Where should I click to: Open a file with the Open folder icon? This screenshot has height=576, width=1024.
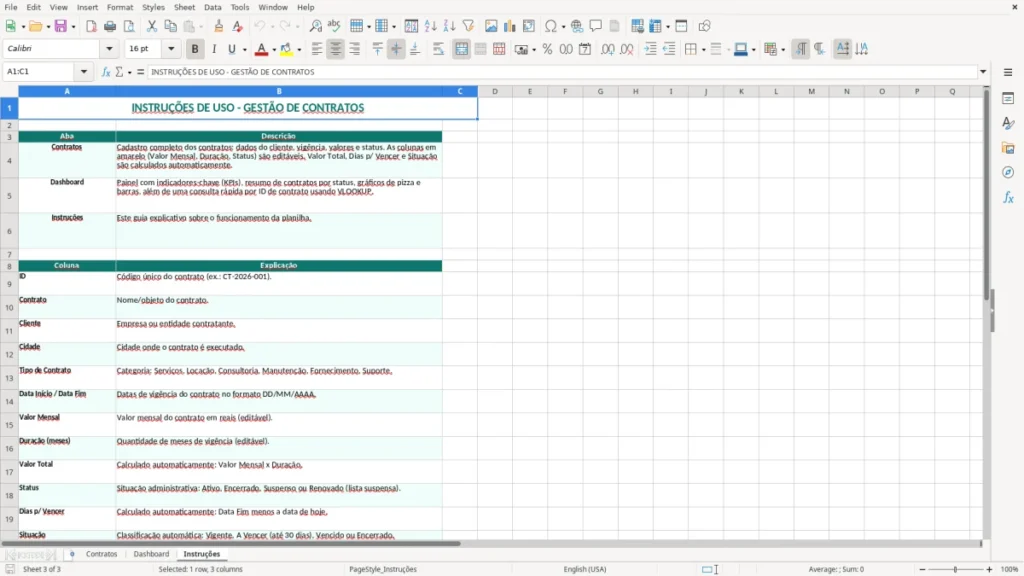point(35,26)
